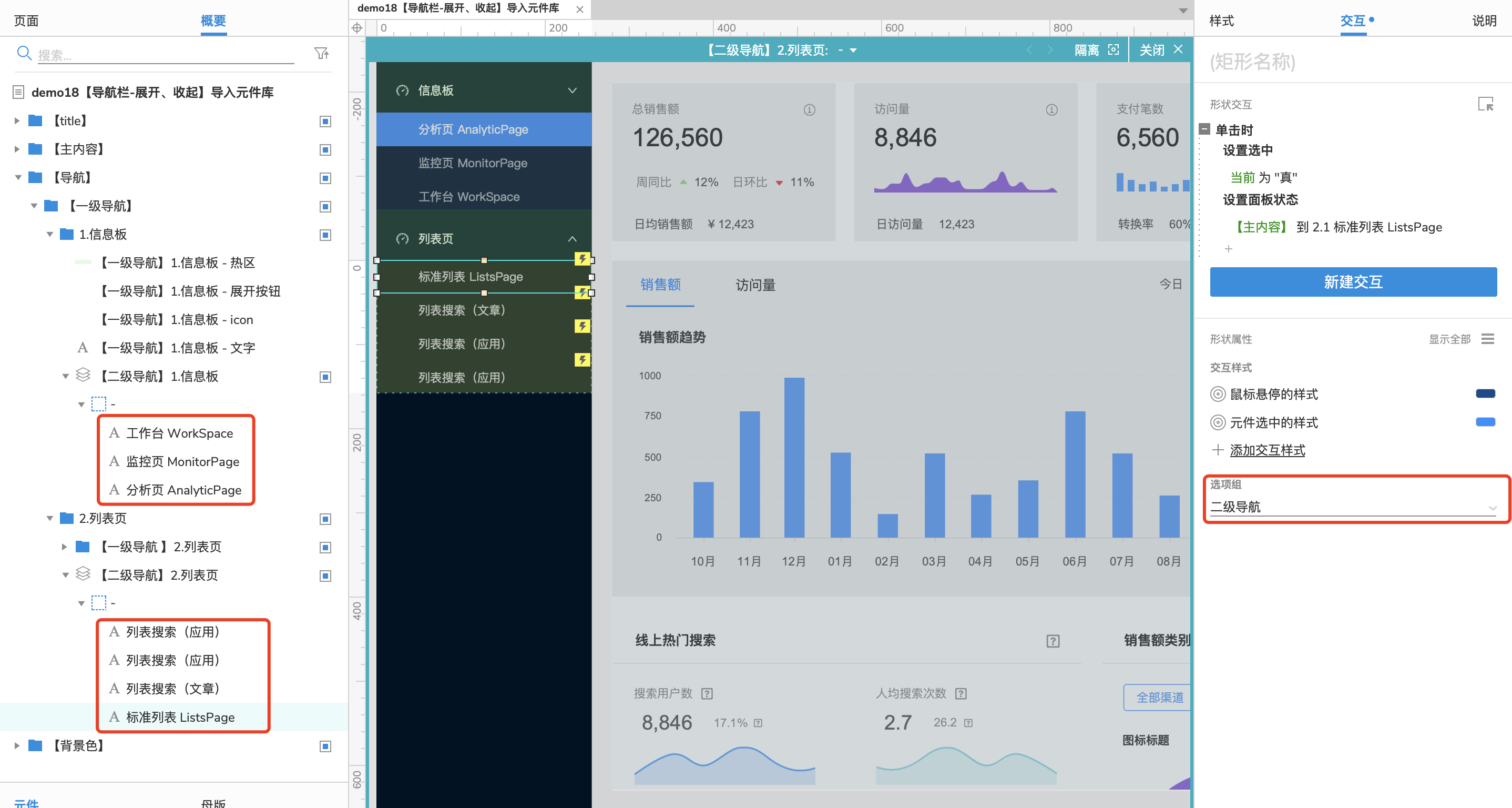1512x808 pixels.
Task: Click the 全部渠道 button
Action: pos(1158,698)
